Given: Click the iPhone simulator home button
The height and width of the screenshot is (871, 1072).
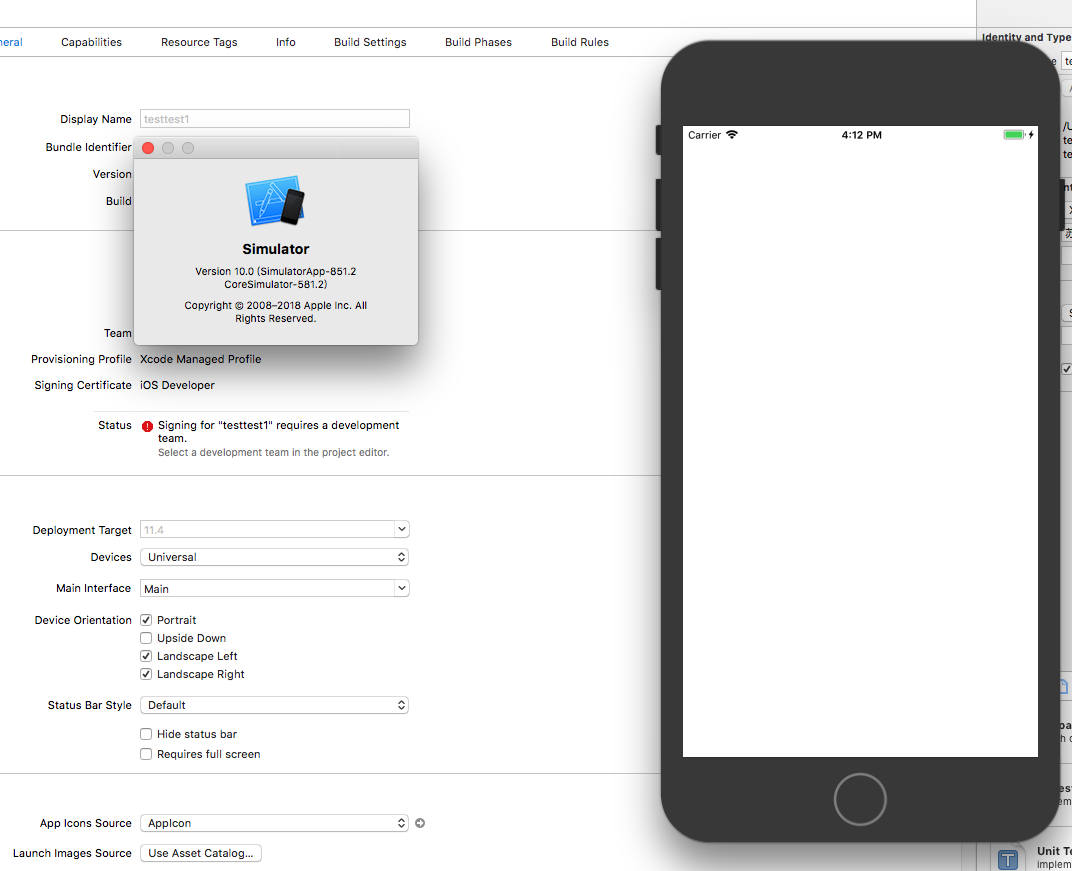Looking at the screenshot, I should tap(860, 799).
